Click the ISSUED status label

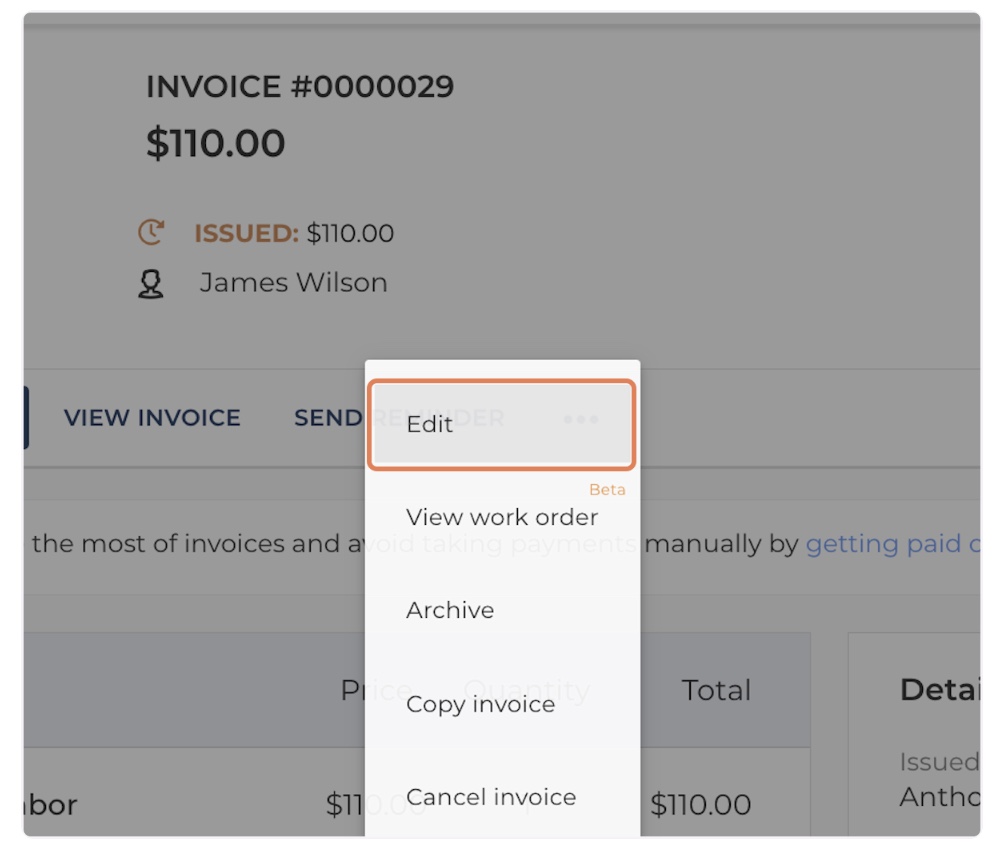click(x=246, y=234)
